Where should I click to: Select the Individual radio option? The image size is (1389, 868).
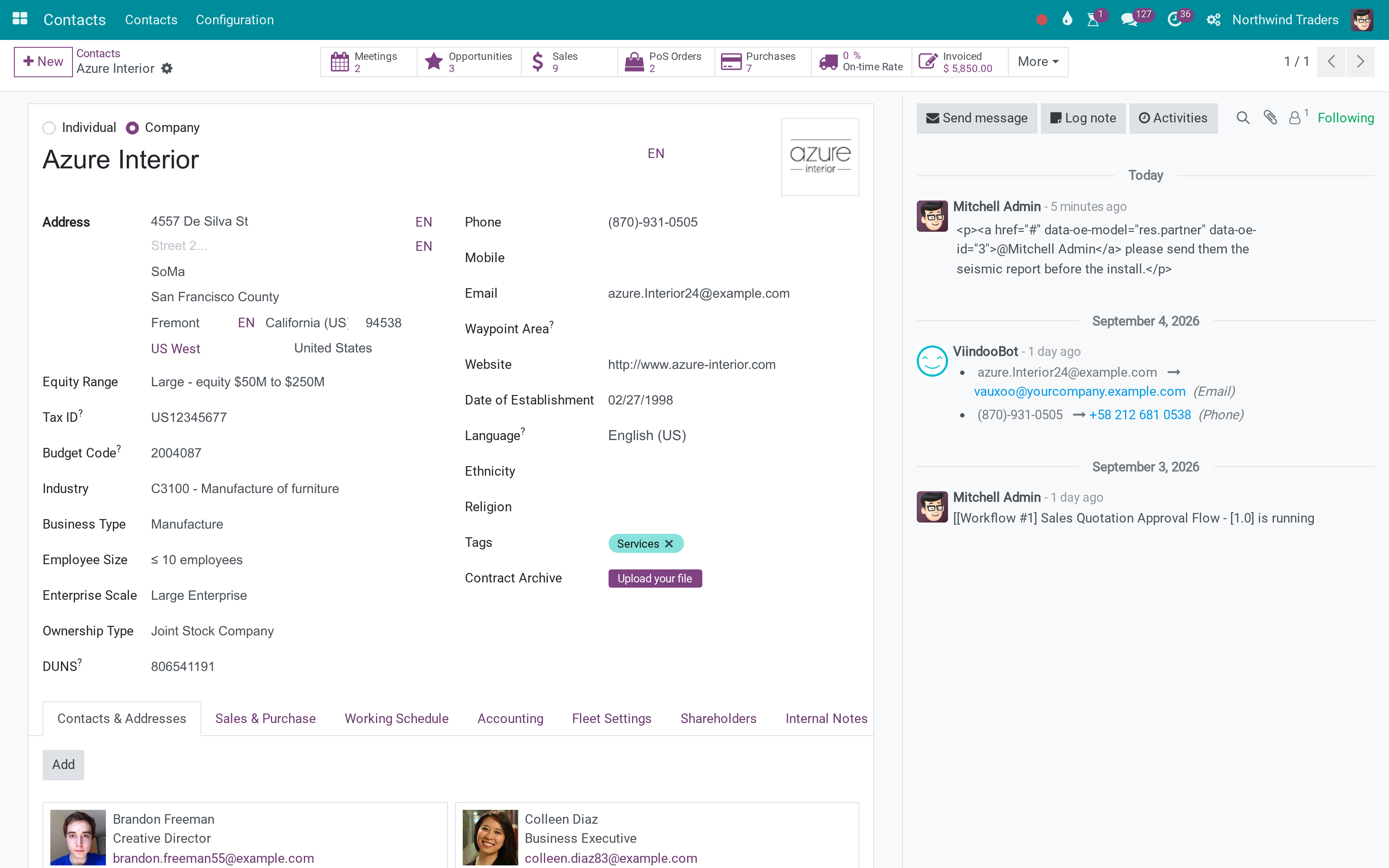(49, 128)
